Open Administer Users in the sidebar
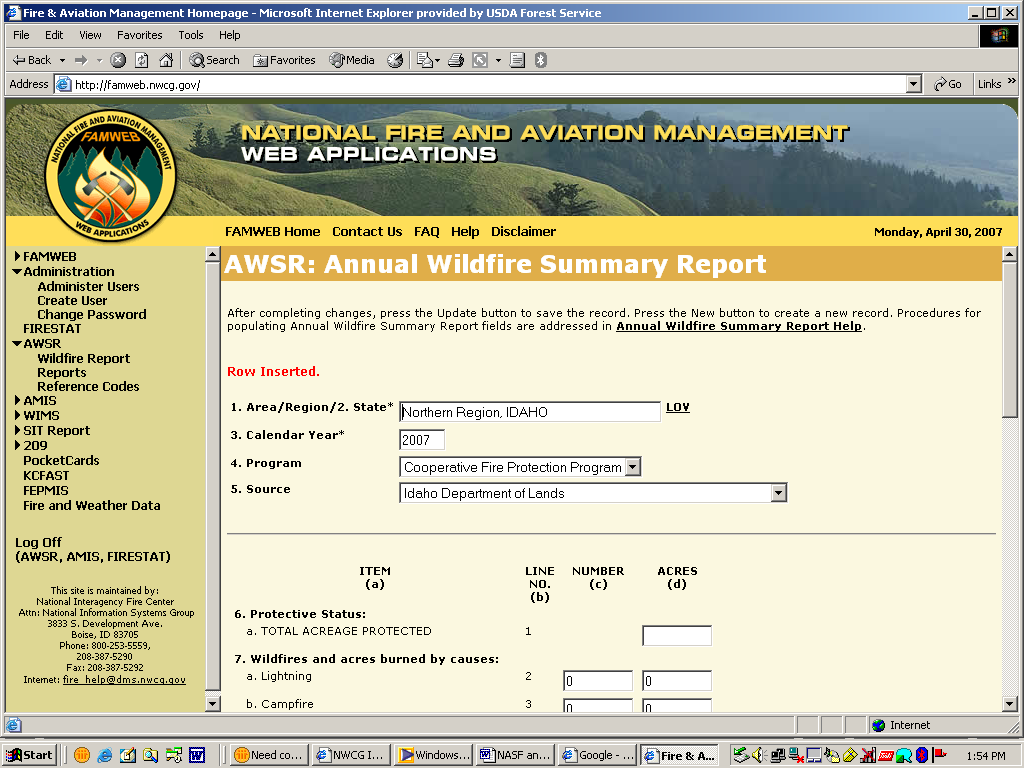 click(x=88, y=286)
